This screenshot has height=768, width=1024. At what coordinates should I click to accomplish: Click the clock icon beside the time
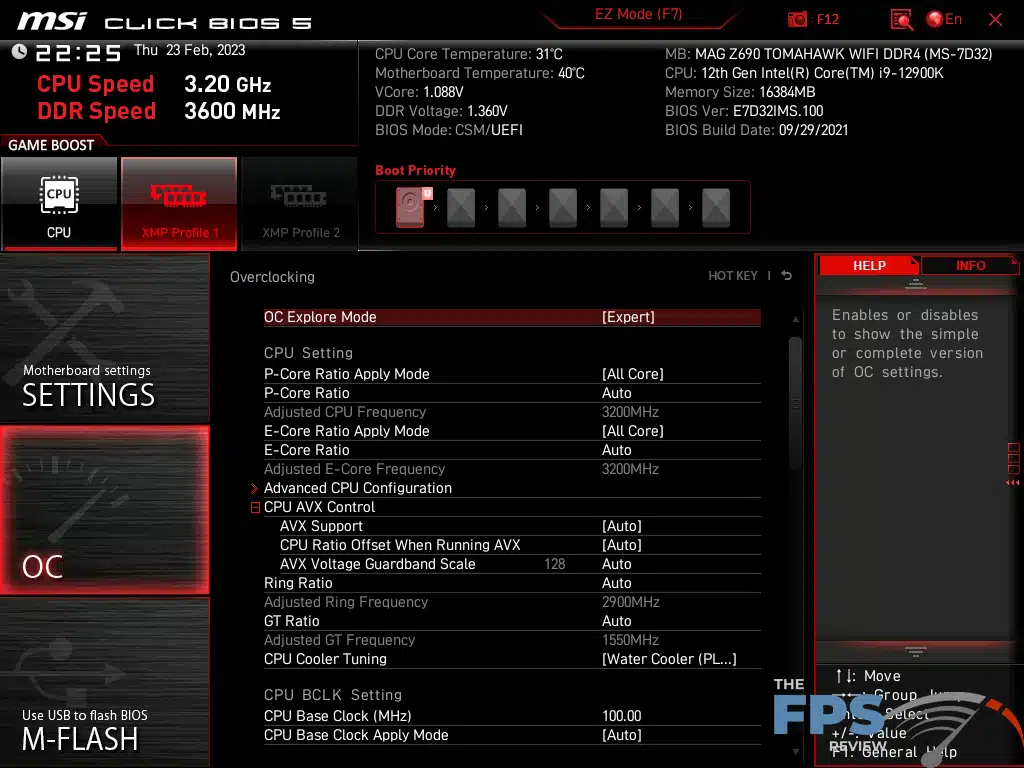click(19, 52)
